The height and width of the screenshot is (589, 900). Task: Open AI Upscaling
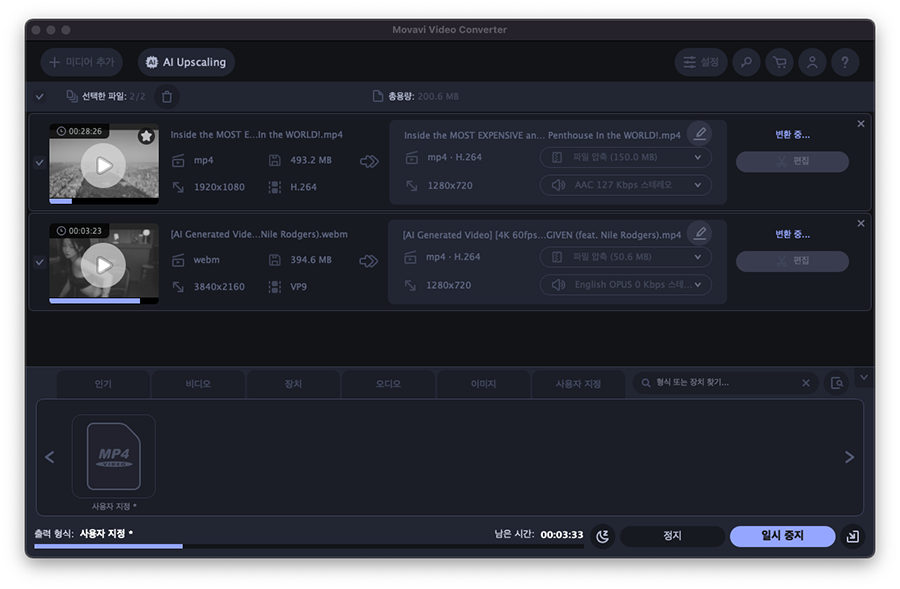click(186, 62)
